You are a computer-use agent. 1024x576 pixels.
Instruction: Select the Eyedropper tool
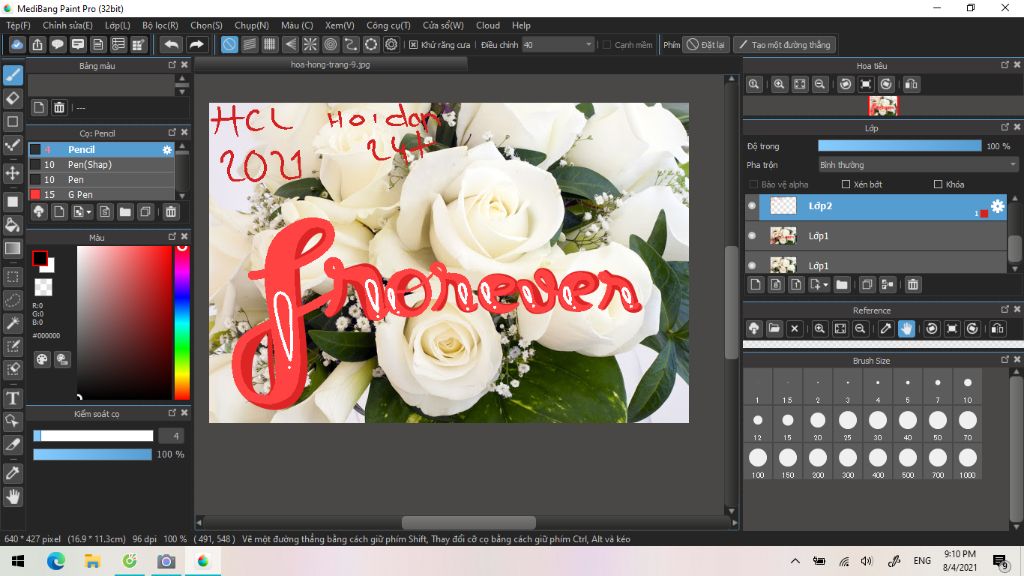click(12, 473)
